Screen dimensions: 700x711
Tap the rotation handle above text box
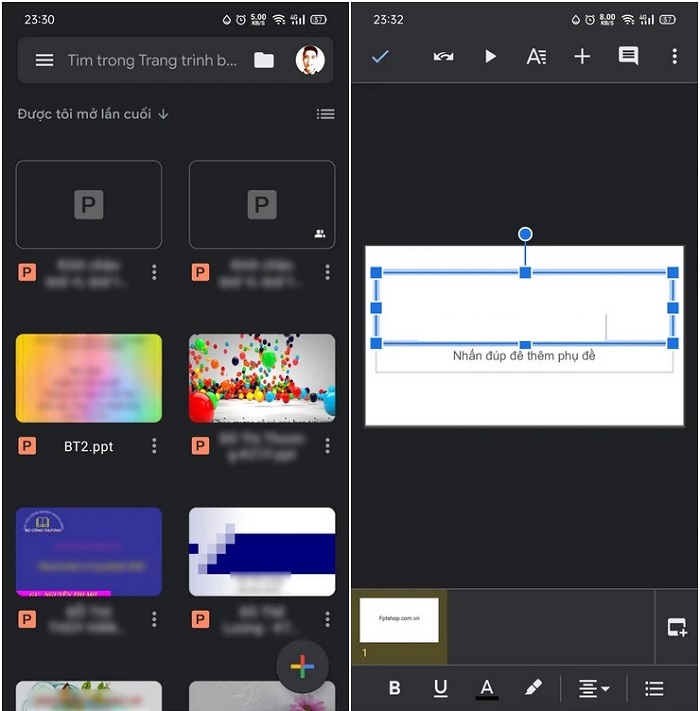(x=525, y=234)
